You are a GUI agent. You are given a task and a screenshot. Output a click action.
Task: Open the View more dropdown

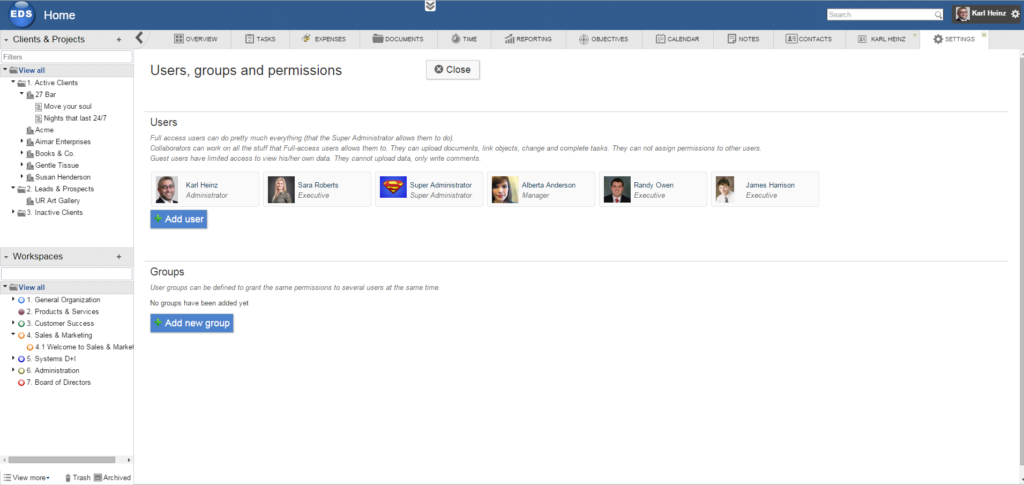click(27, 478)
